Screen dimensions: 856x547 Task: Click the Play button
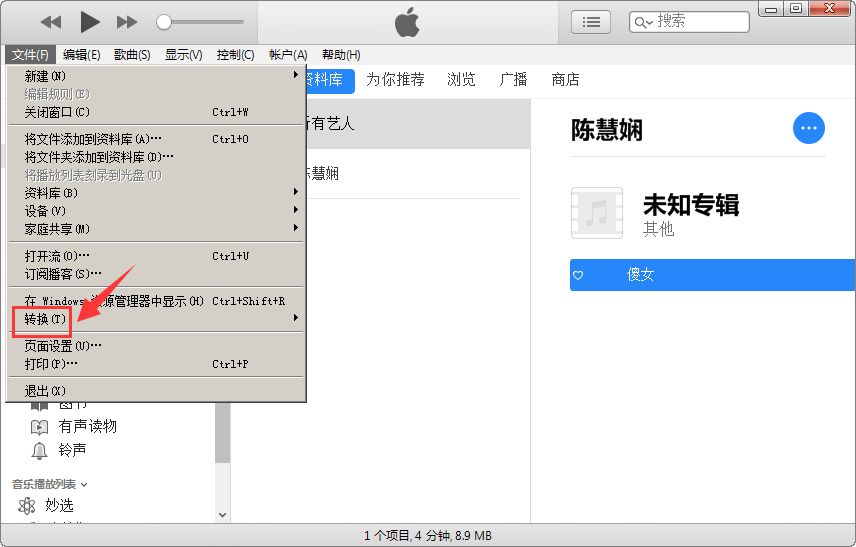coord(90,21)
